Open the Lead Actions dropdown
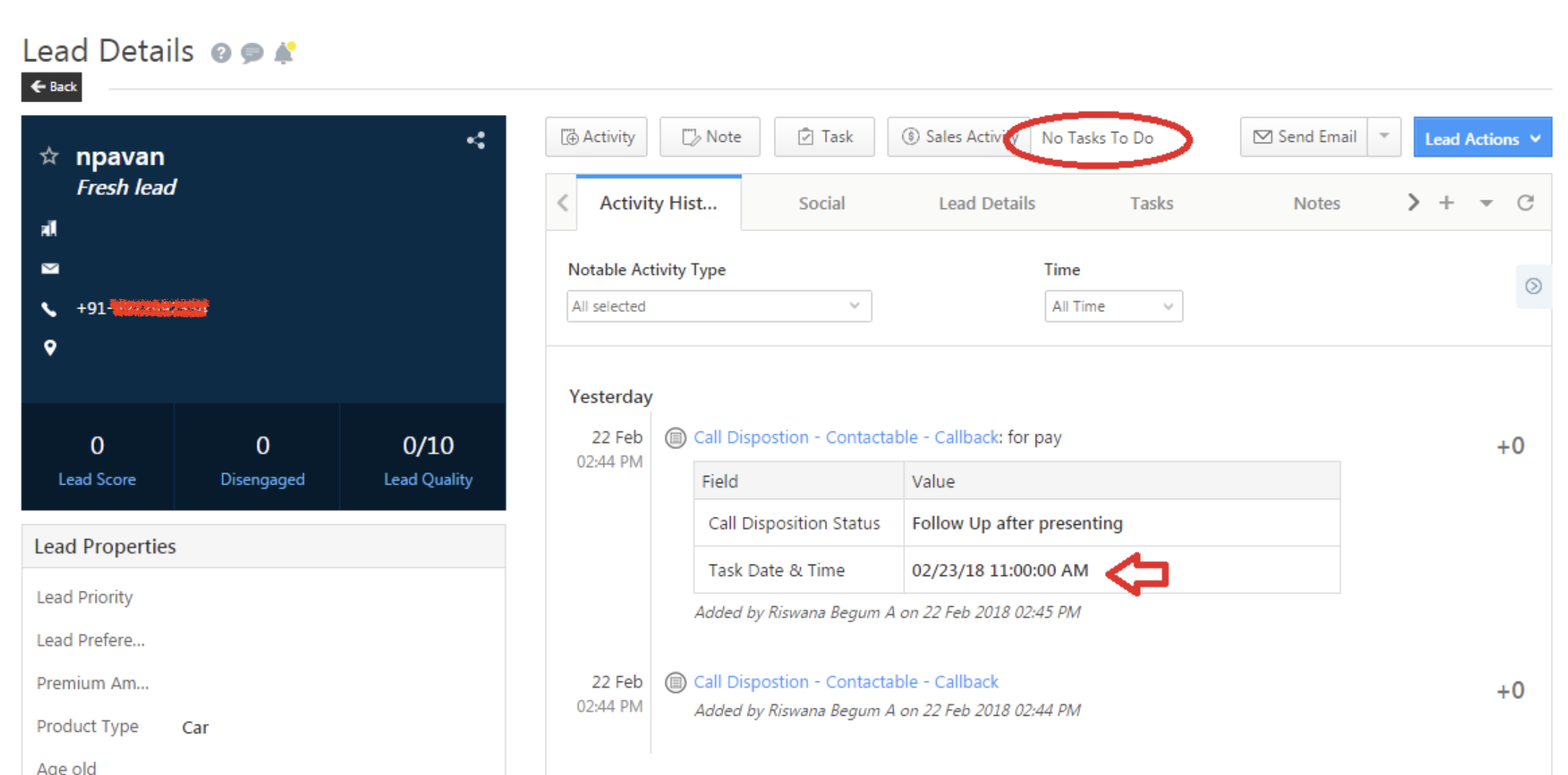The height and width of the screenshot is (775, 1568). pos(1482,137)
